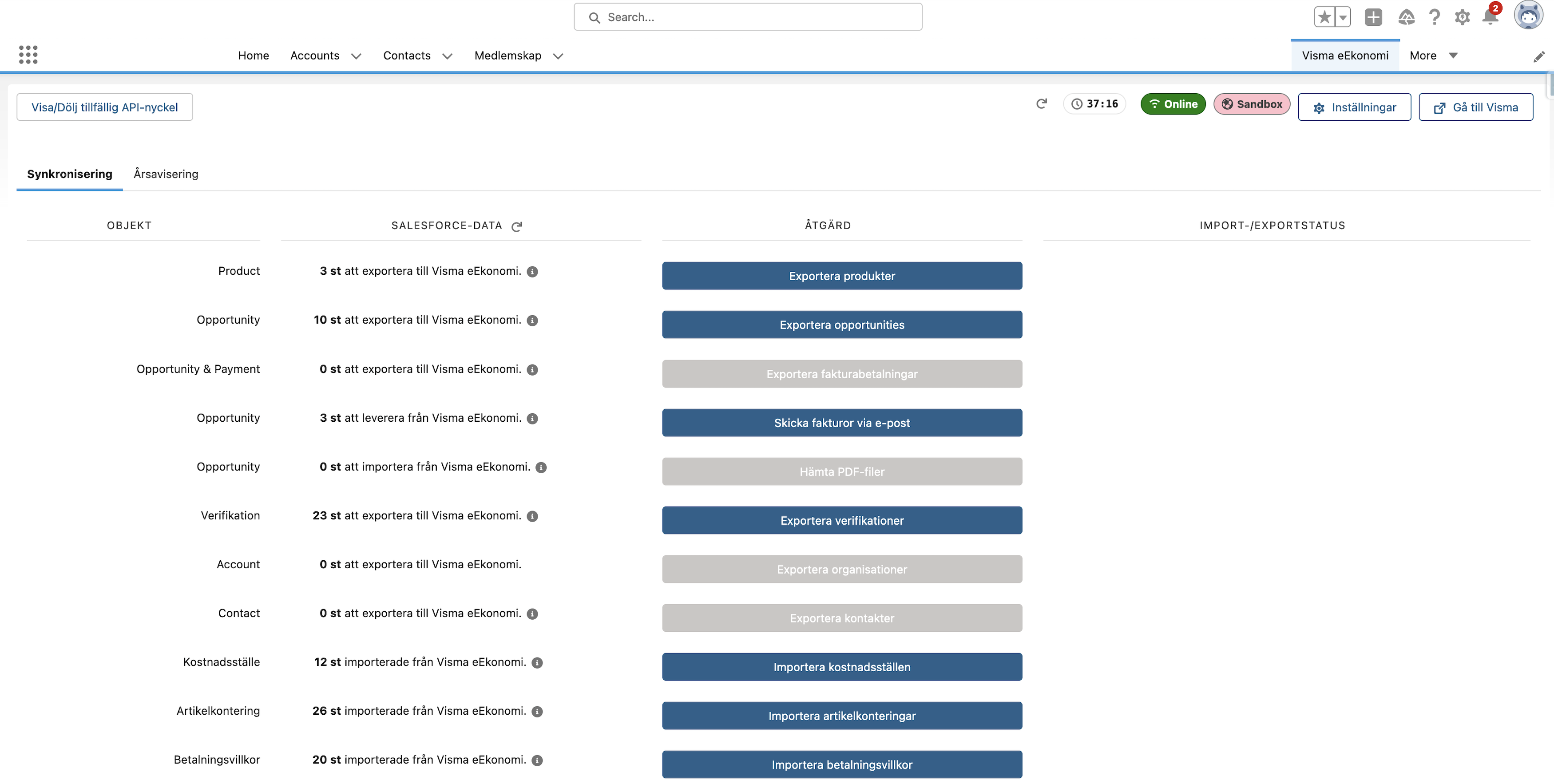Show info for Opportunity & Payment row
Viewport: 1554px width, 784px height.
(x=532, y=370)
